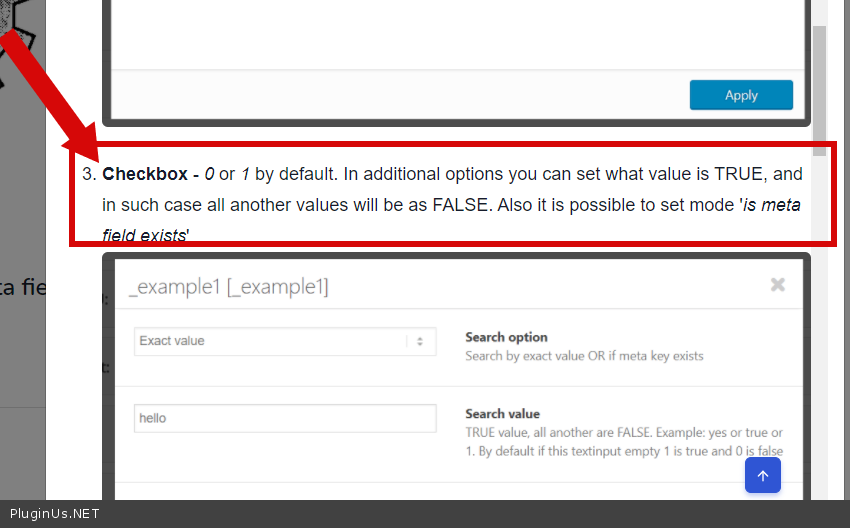Click the Search value label
This screenshot has height=528, width=850.
click(x=502, y=414)
